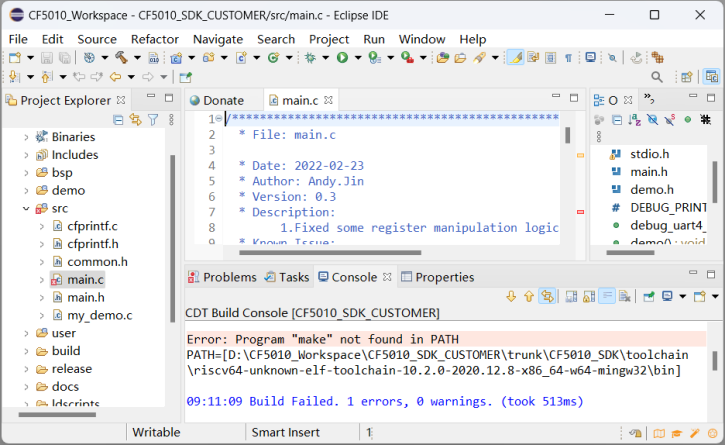
Task: Click the toolbar magnifier Search icon
Action: pos(657,77)
